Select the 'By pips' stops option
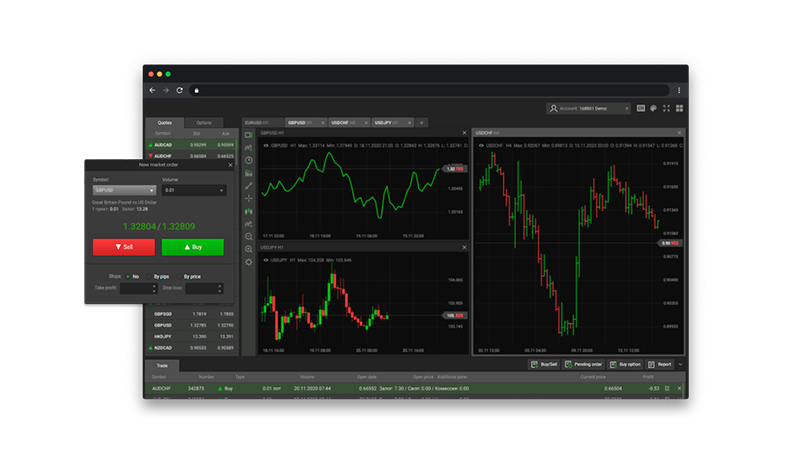Viewport: 786px width, 458px height. click(x=148, y=276)
